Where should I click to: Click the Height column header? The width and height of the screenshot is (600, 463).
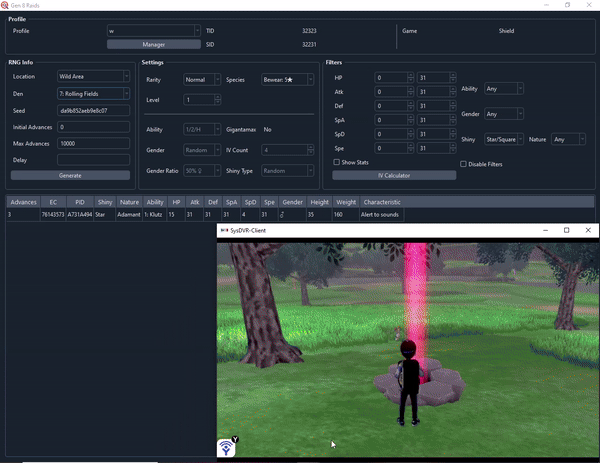[x=319, y=202]
